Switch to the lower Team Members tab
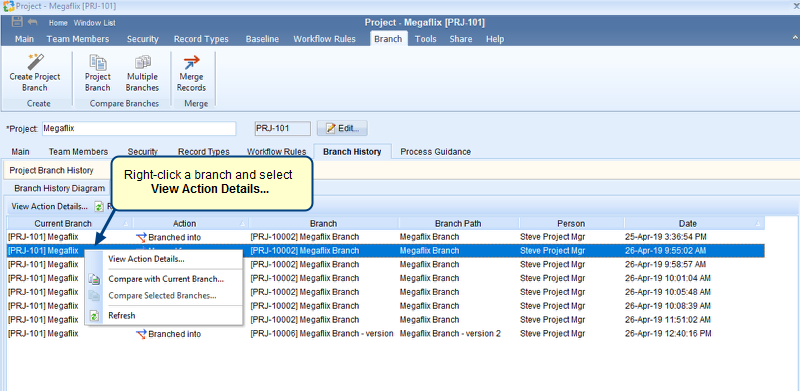 pos(78,152)
